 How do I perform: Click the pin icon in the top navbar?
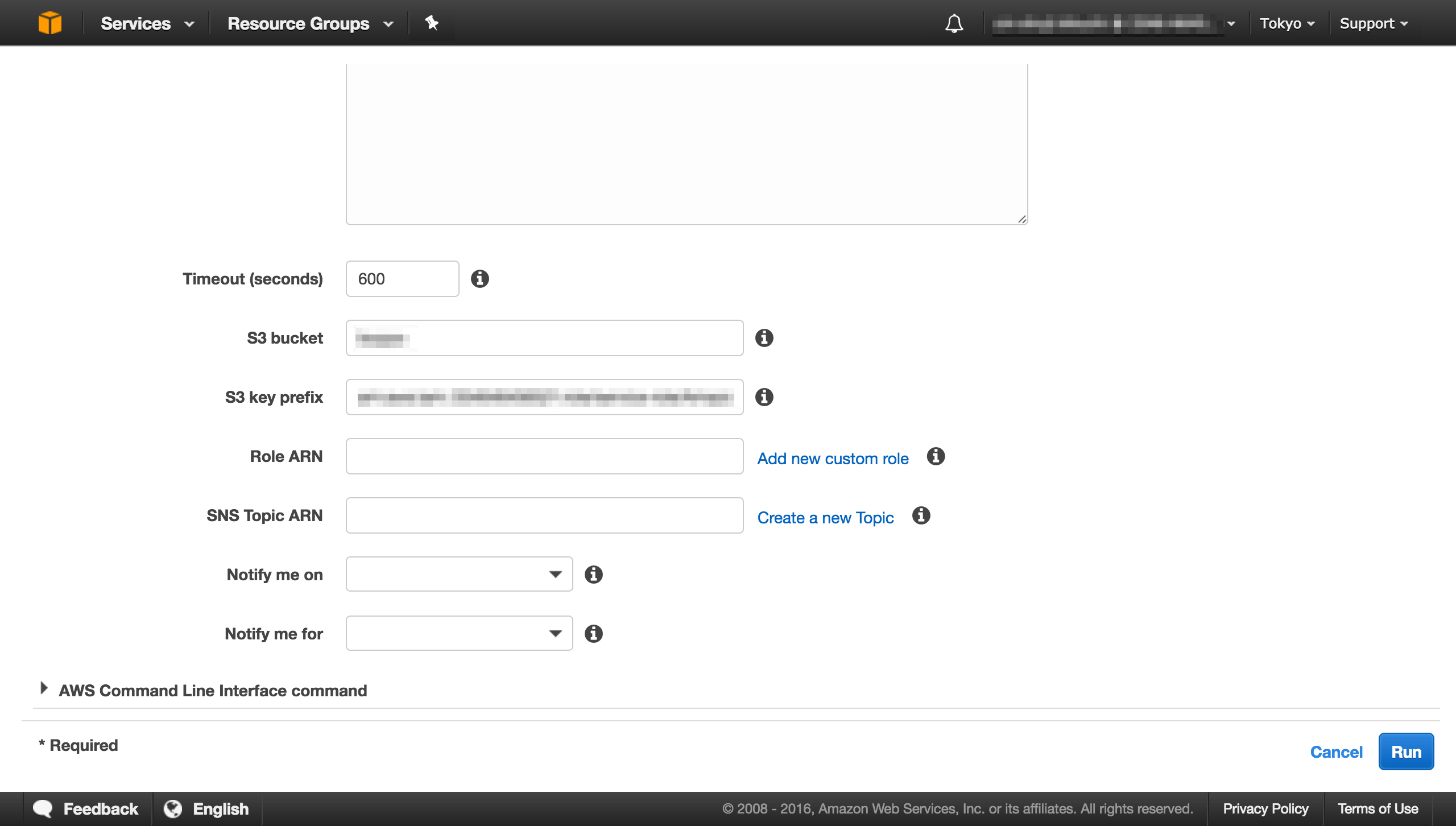[432, 23]
